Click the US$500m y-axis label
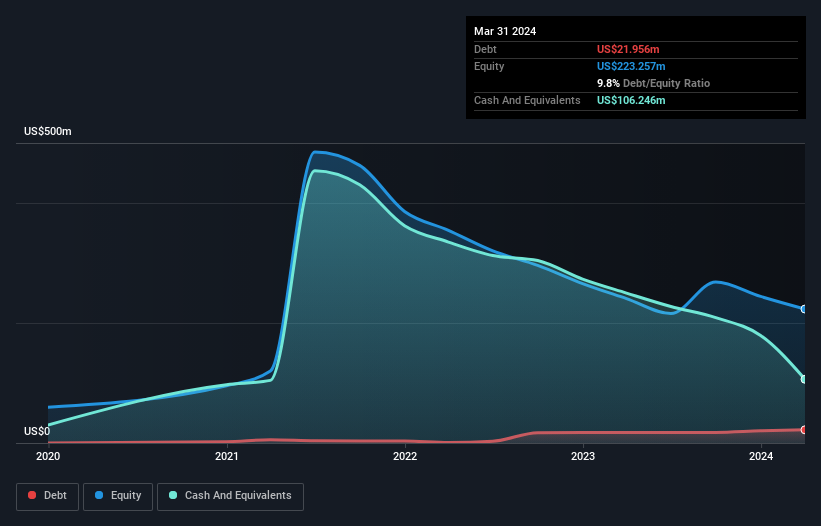821x526 pixels. click(x=48, y=131)
